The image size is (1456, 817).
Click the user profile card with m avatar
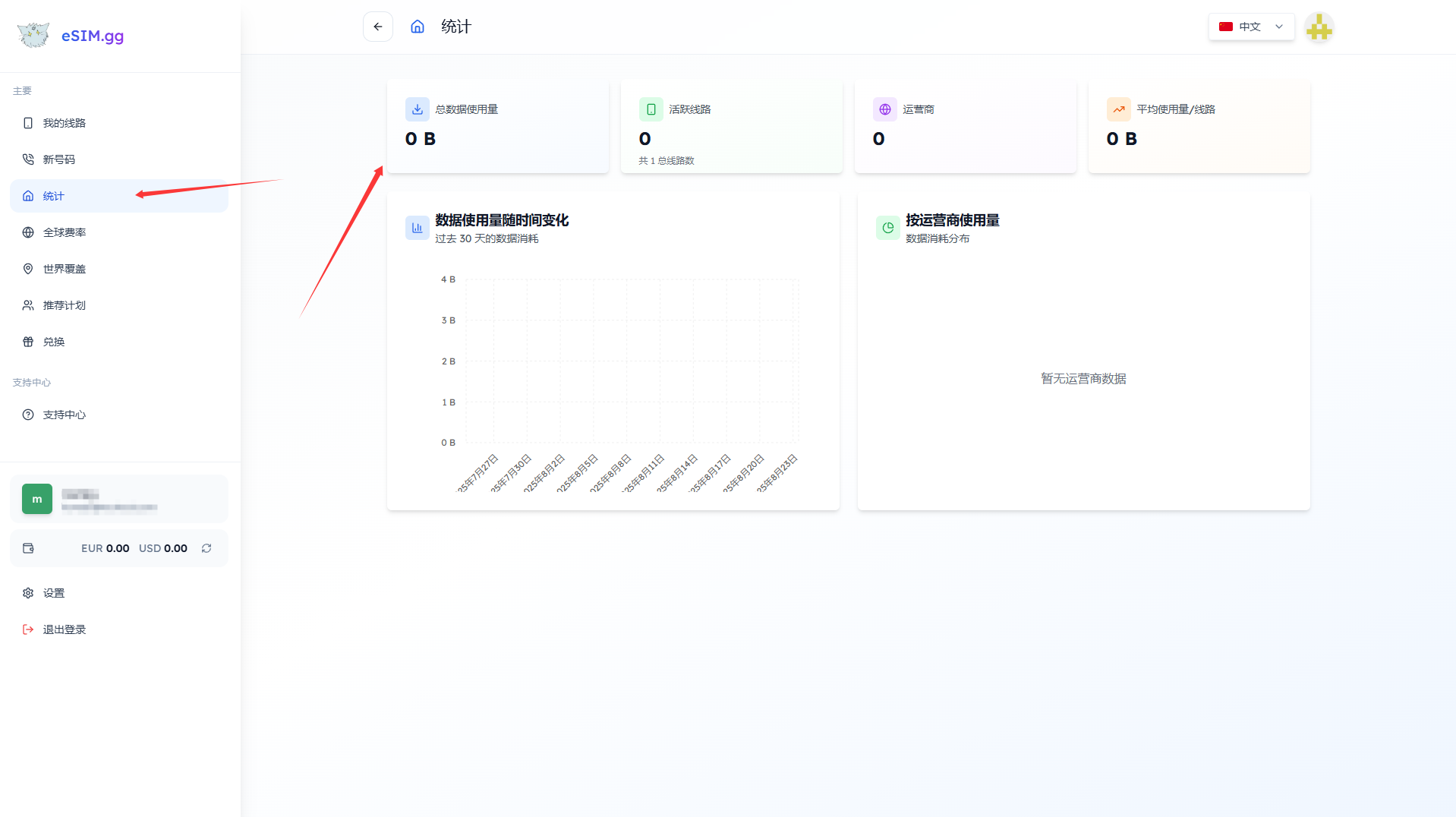pyautogui.click(x=118, y=499)
